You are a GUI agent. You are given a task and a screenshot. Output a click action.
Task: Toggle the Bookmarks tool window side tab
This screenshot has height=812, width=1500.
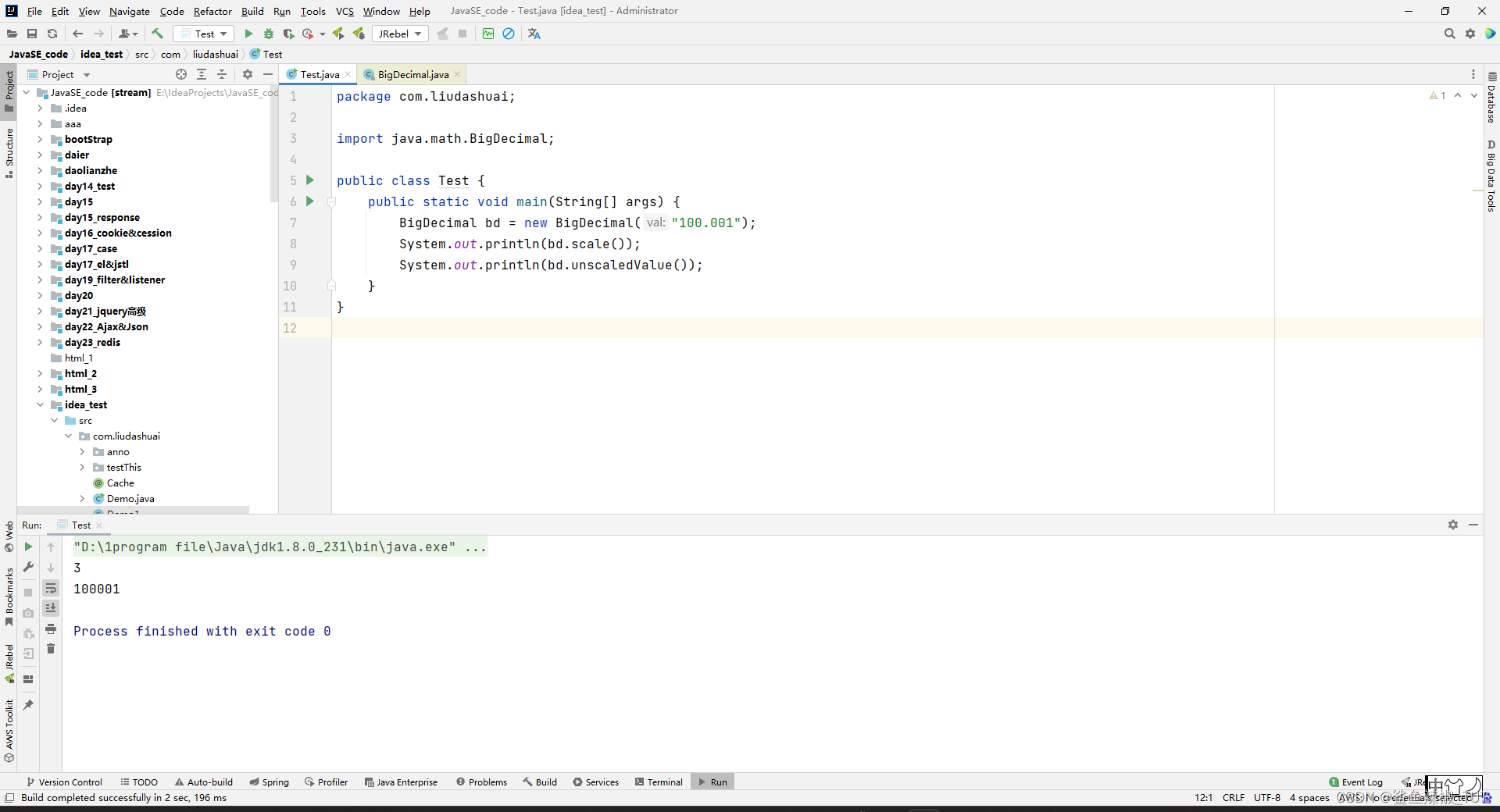(9, 597)
